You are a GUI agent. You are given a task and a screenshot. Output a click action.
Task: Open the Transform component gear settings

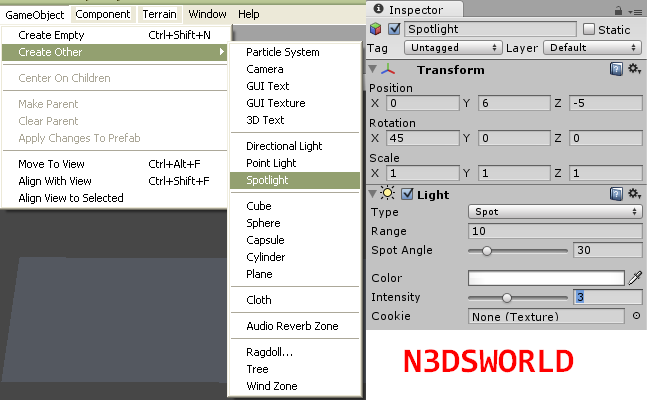tap(634, 70)
